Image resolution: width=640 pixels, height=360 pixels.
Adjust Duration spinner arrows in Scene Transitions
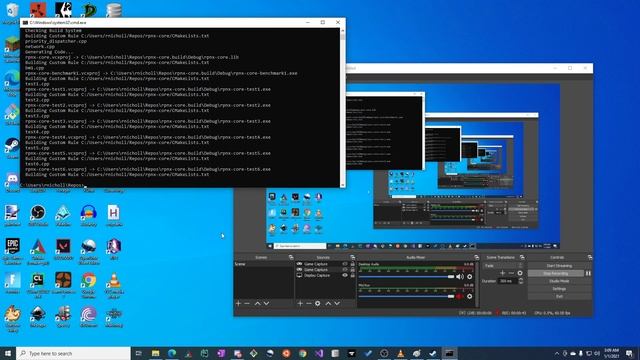point(521,281)
